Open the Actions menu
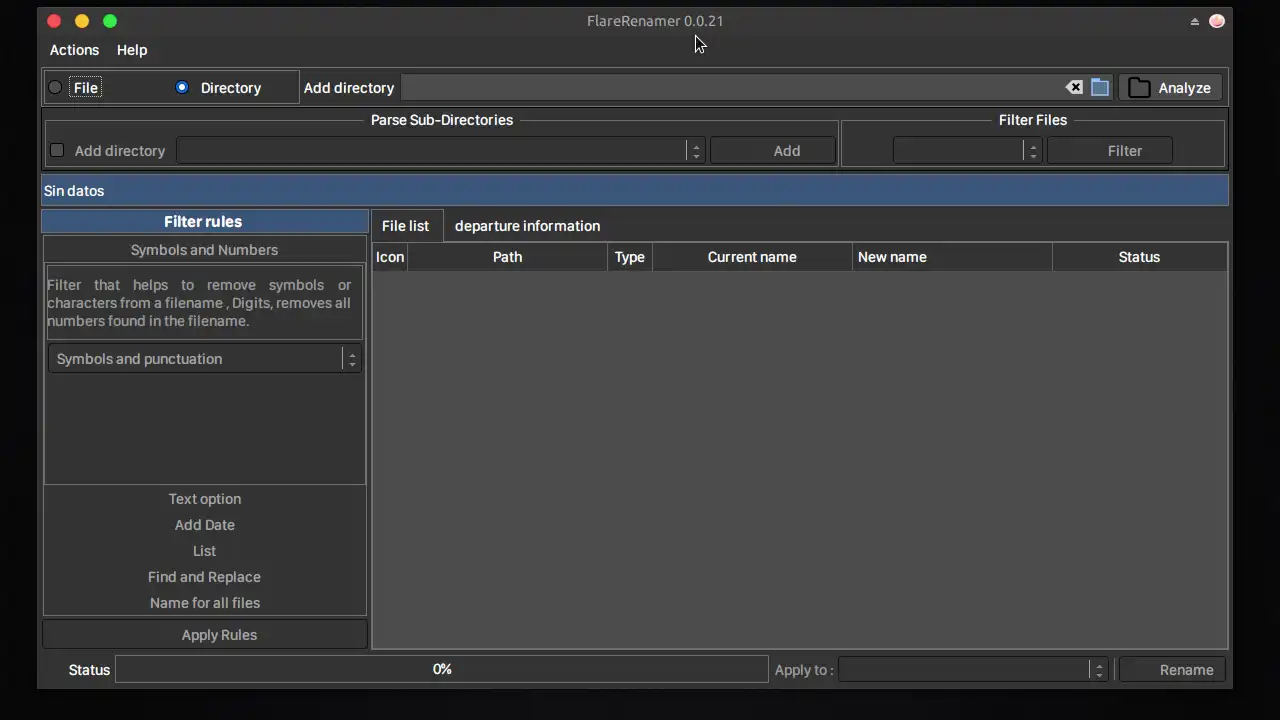1280x720 pixels. 75,50
